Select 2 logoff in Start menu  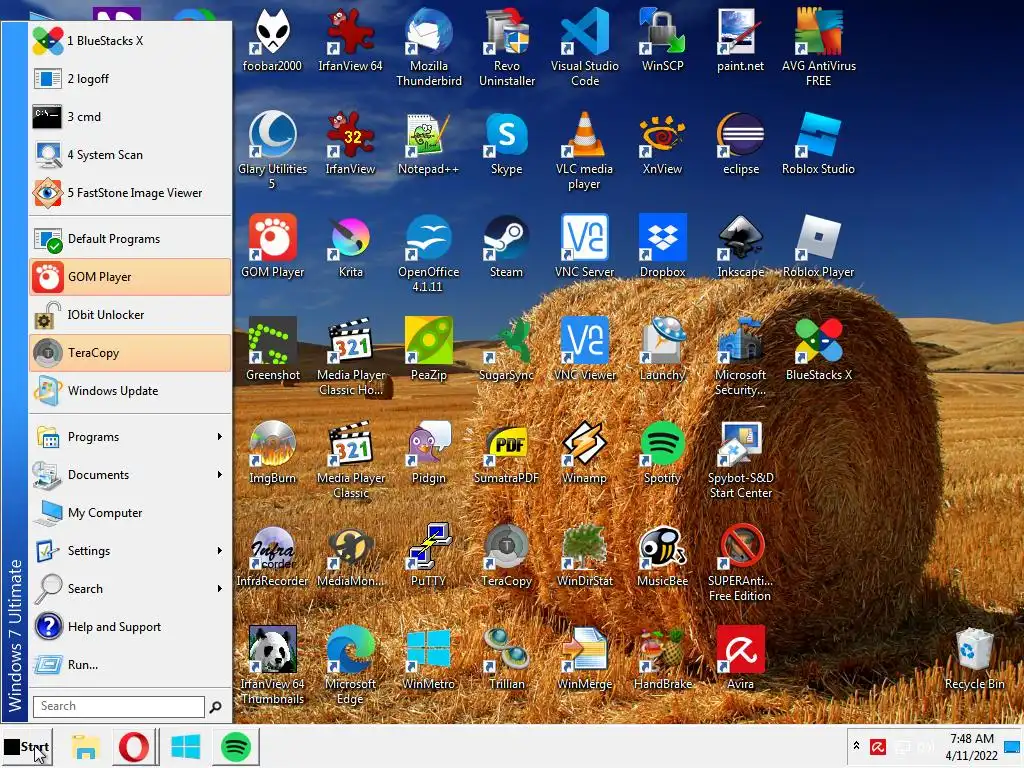tap(131, 78)
